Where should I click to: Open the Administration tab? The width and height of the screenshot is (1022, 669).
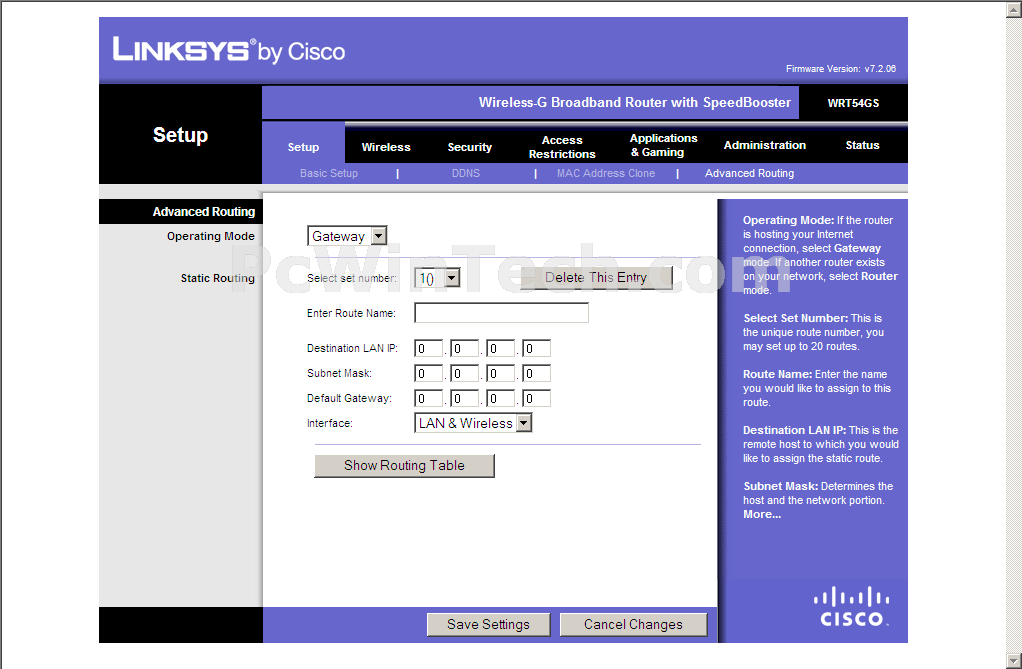click(764, 146)
